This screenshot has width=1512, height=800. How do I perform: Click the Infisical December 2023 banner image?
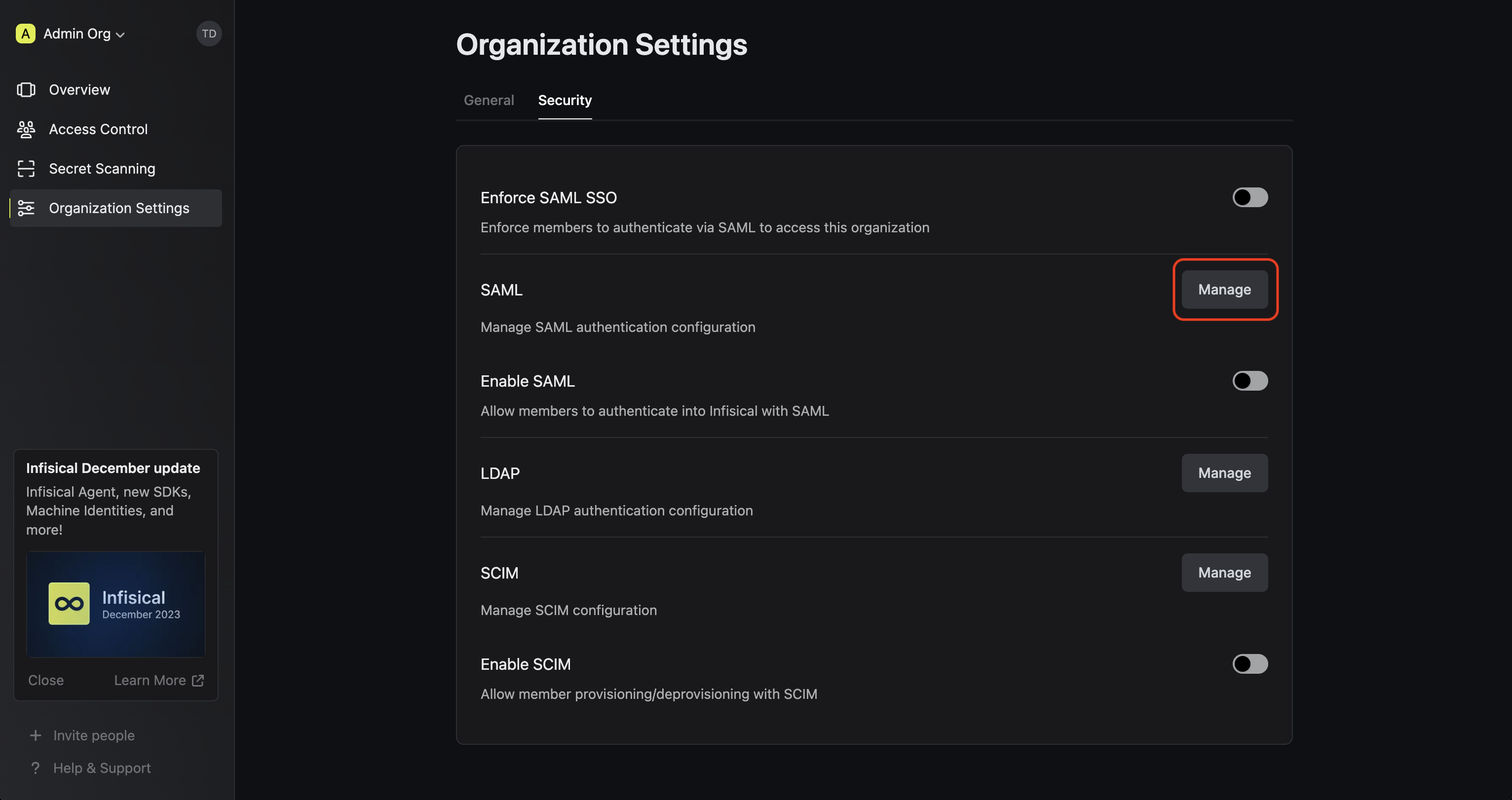115,604
